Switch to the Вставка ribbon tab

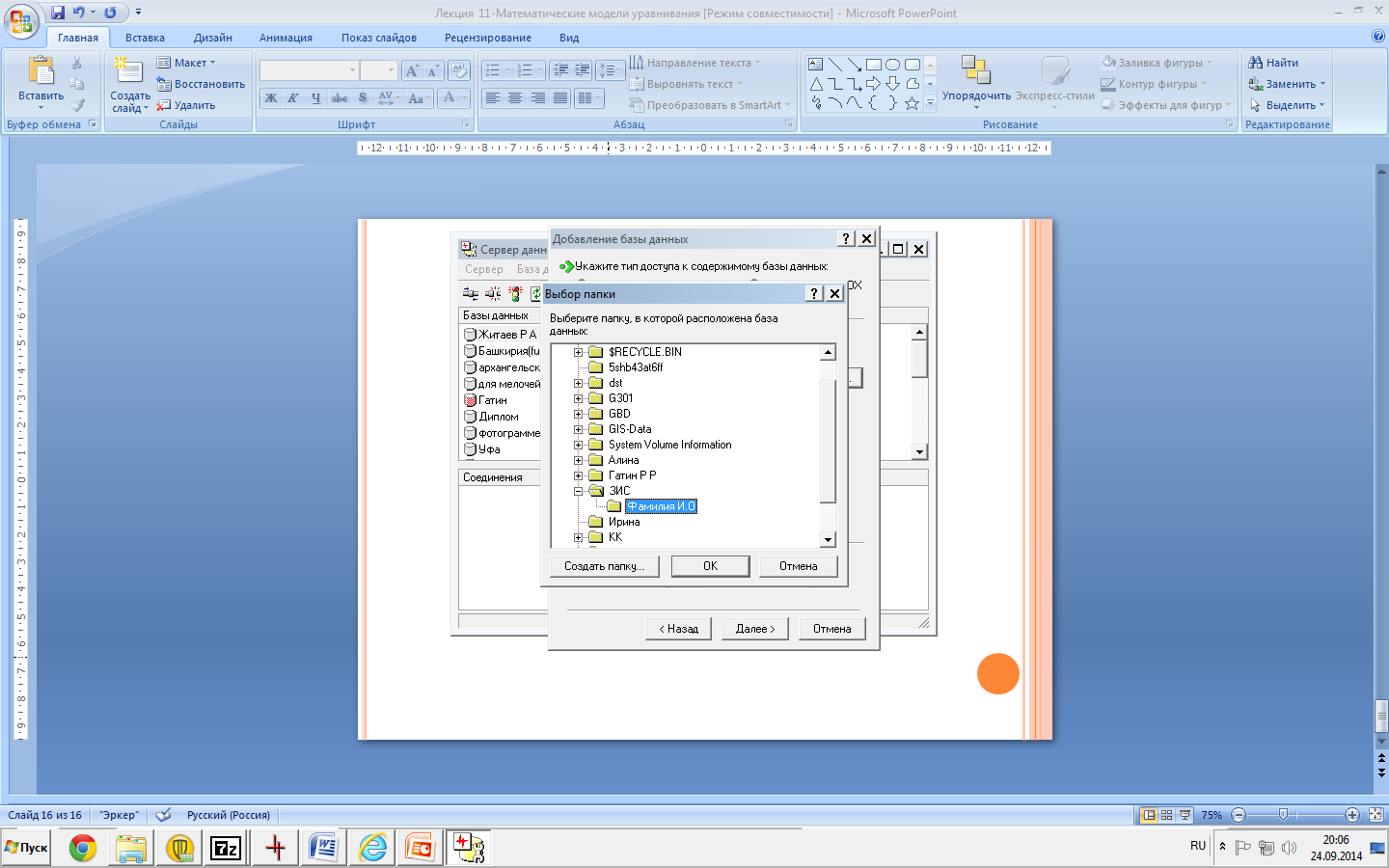(x=145, y=38)
